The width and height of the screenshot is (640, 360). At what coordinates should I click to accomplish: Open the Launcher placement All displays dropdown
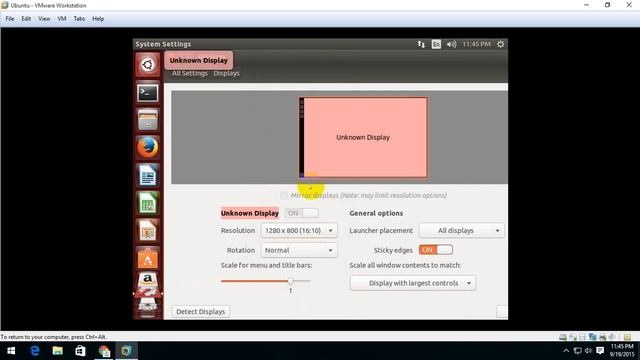(462, 231)
